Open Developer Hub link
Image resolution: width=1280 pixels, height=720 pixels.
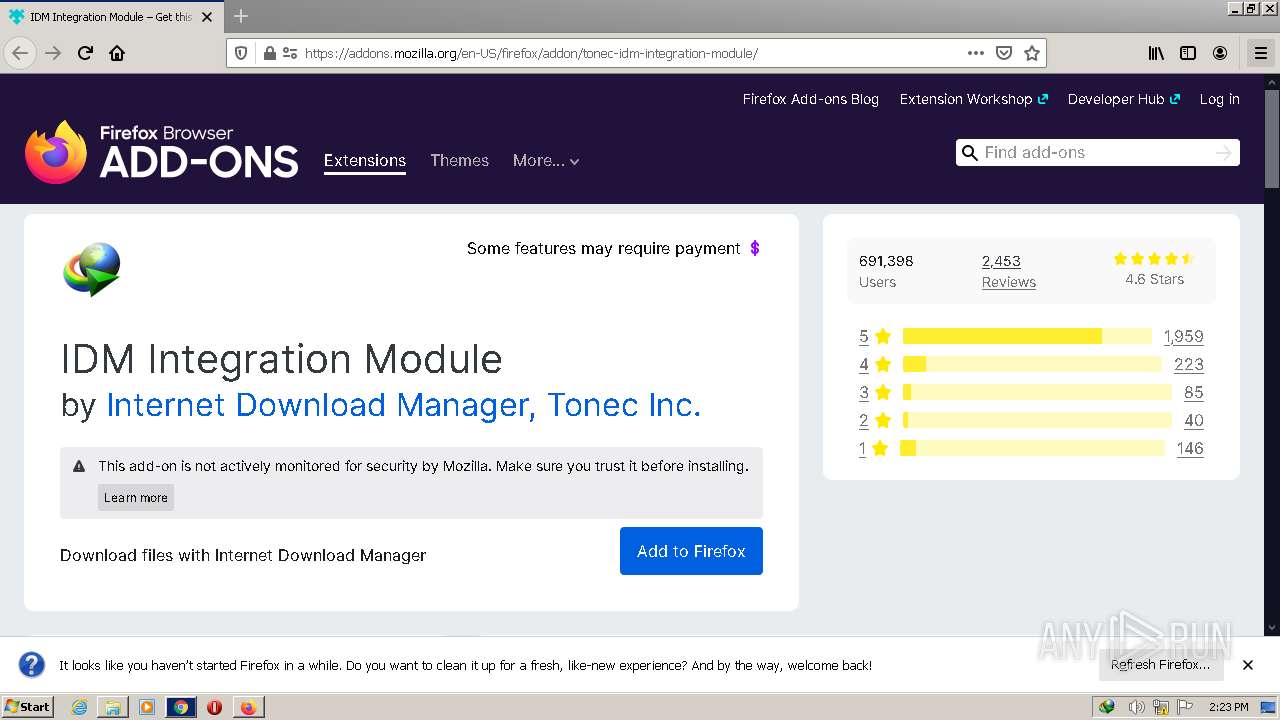pyautogui.click(x=1124, y=99)
